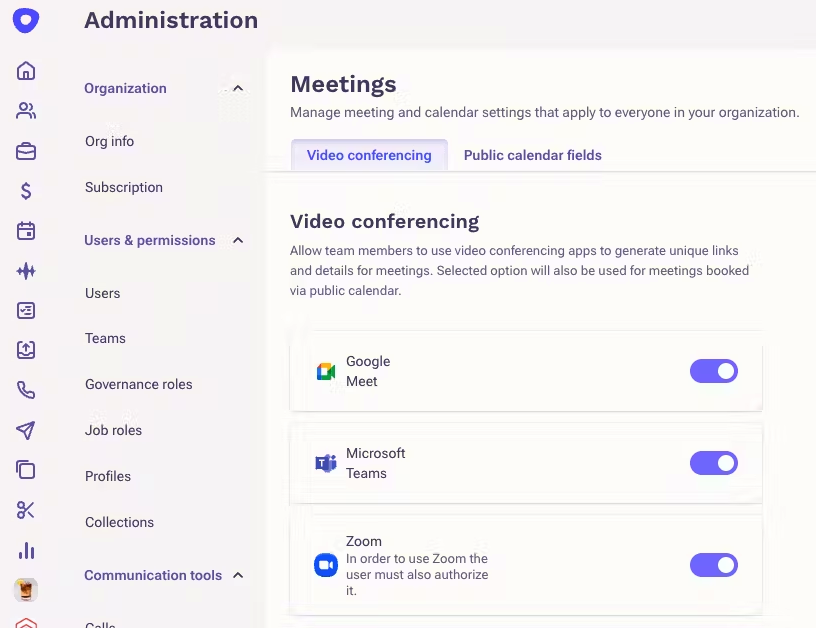Viewport: 816px width, 628px height.
Task: Open the Teams settings page
Action: 105,338
